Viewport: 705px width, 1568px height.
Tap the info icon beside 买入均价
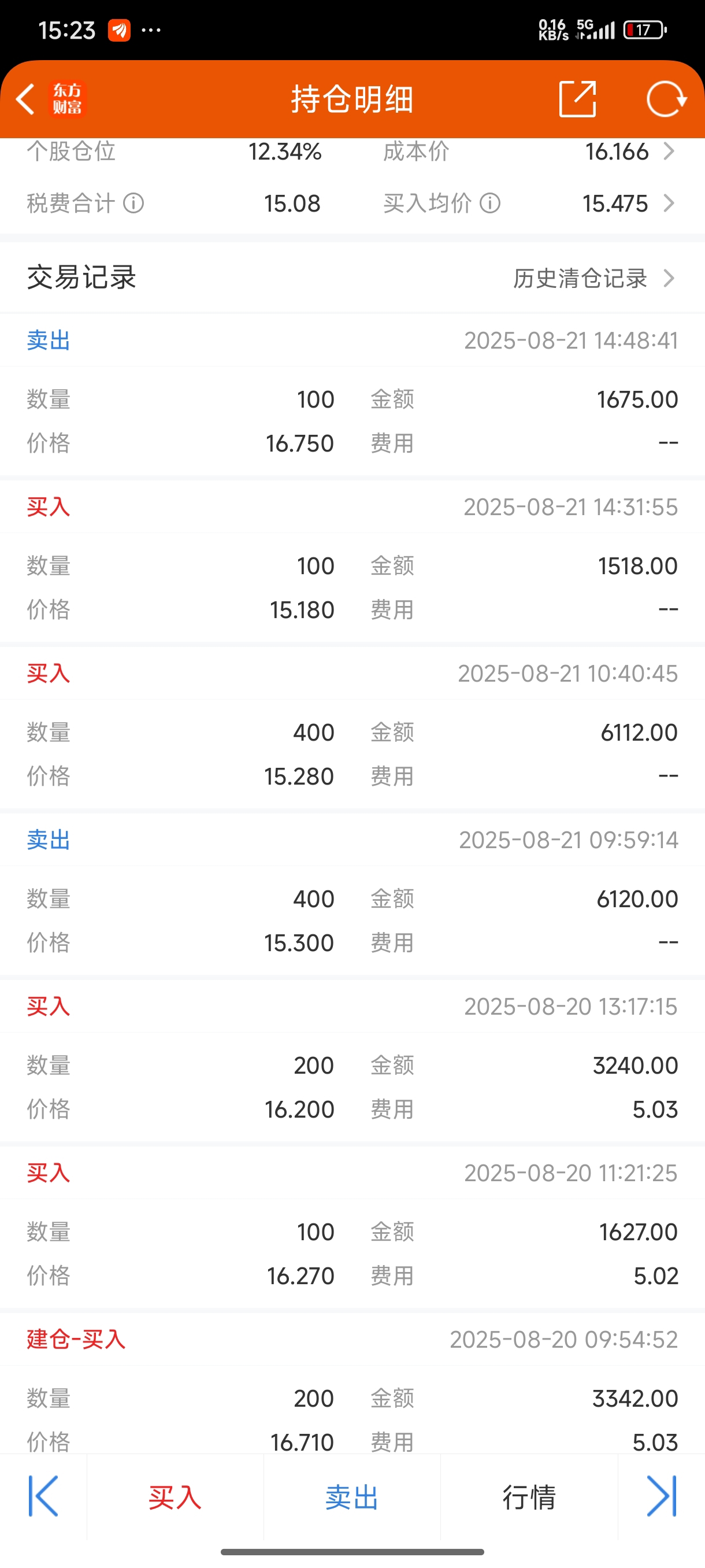click(x=490, y=204)
